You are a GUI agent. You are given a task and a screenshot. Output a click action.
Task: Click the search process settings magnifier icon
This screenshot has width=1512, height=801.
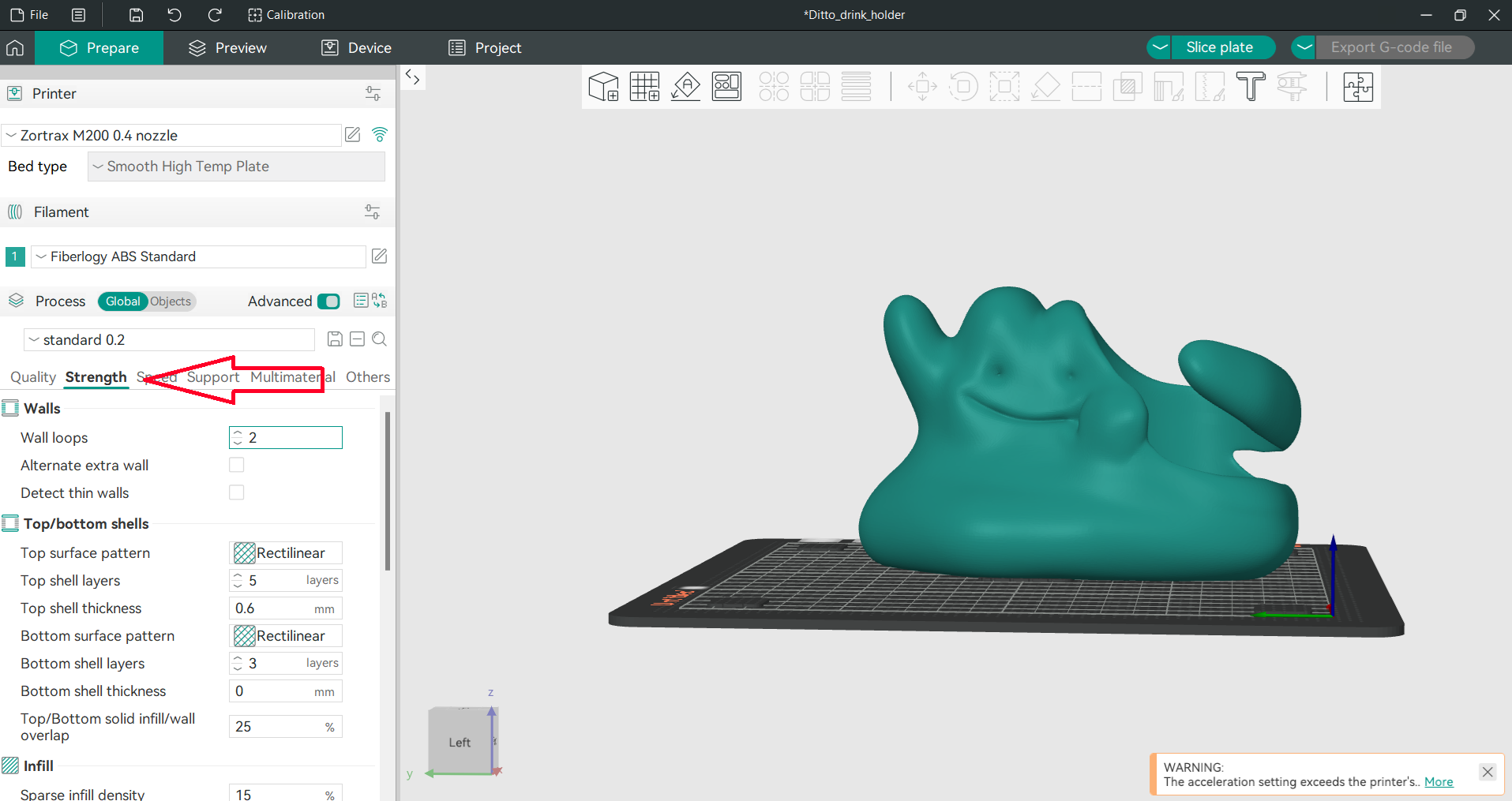[379, 339]
